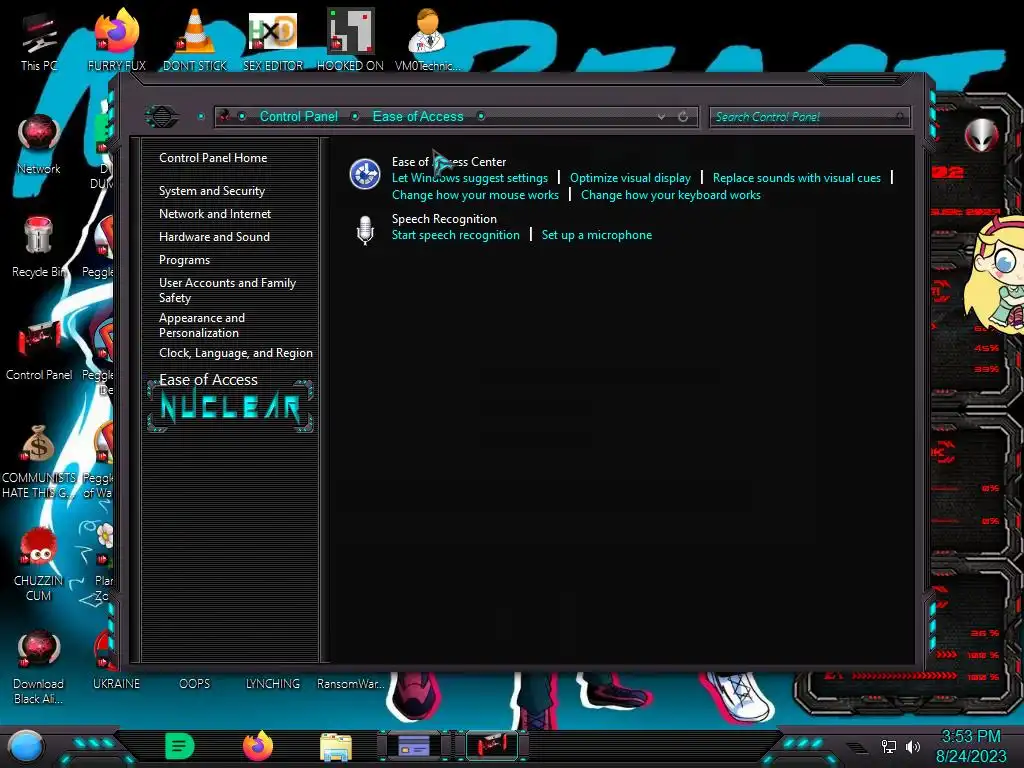Open This PC desktop icon
This screenshot has height=768, width=1024.
[x=39, y=40]
